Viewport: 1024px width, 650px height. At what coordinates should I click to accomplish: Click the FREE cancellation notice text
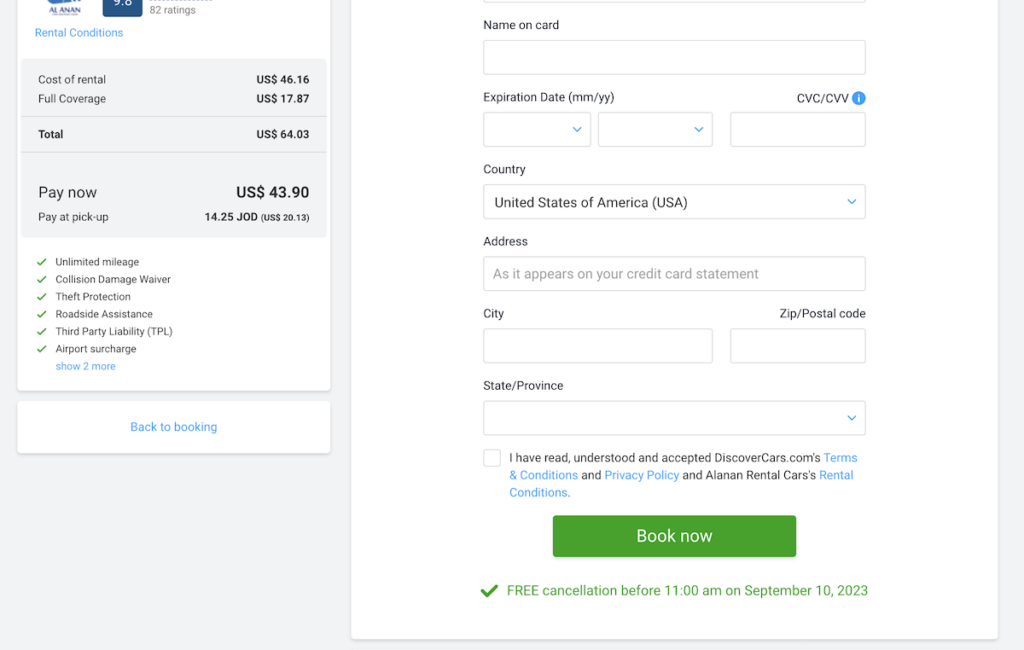687,591
